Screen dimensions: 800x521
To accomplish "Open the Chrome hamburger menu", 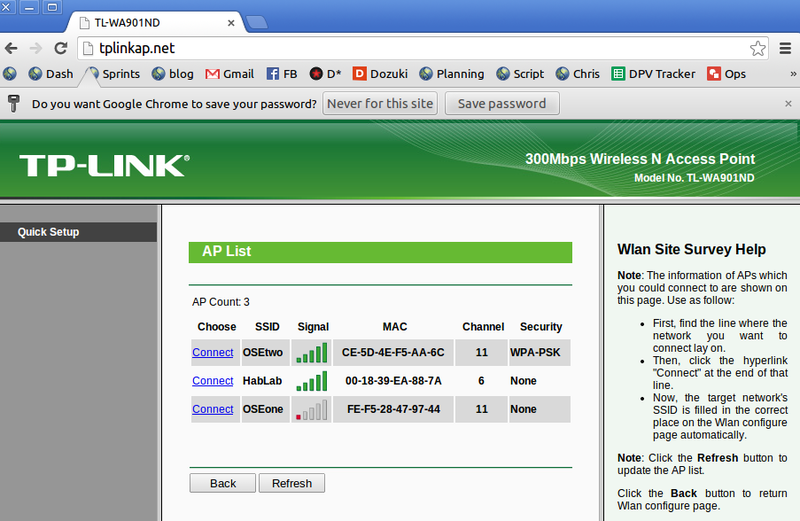I will [x=785, y=48].
